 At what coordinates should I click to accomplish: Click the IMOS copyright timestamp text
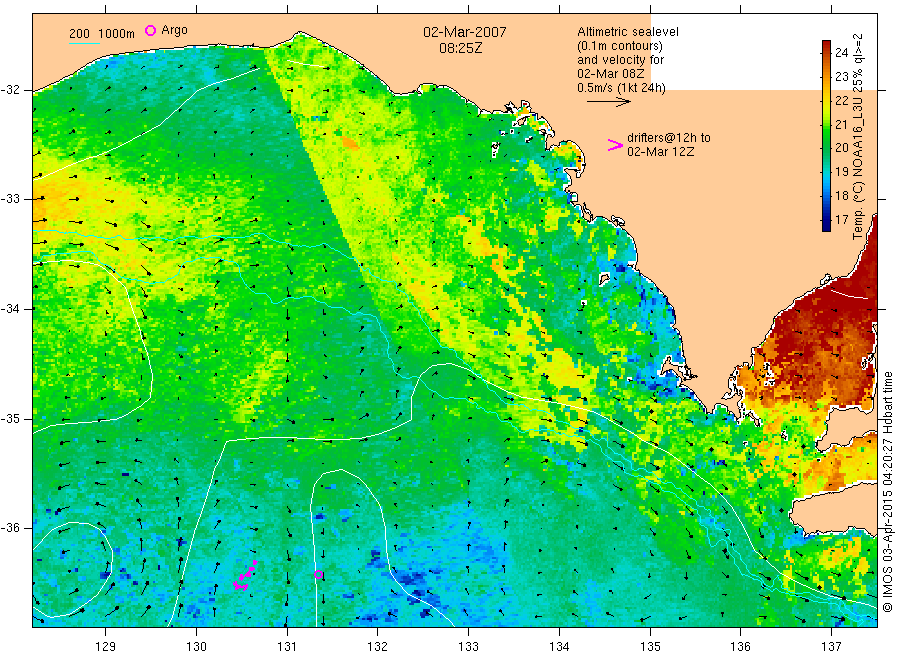888,491
